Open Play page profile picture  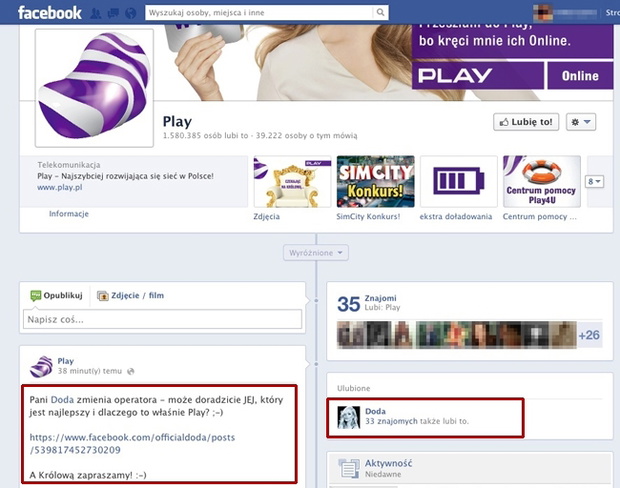(x=94, y=88)
